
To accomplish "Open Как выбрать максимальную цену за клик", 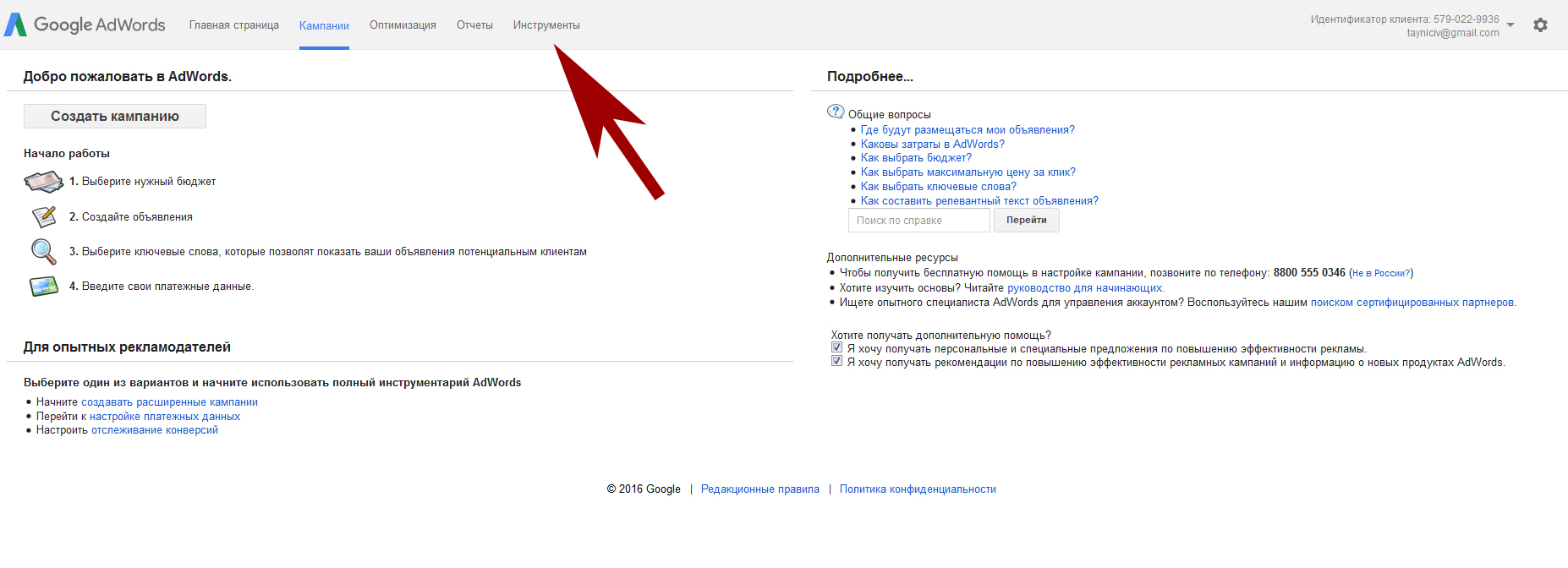I will click(968, 172).
